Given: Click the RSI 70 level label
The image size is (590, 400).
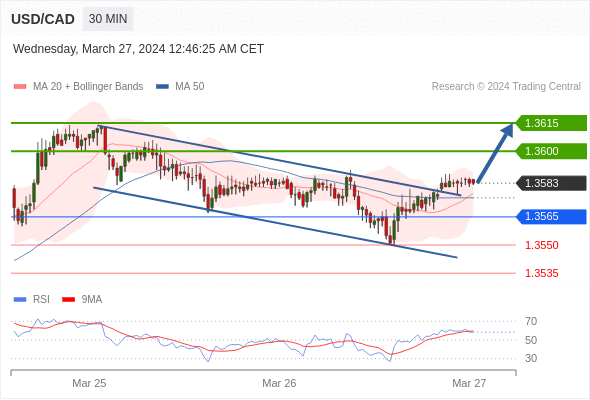Looking at the screenshot, I should point(531,321).
